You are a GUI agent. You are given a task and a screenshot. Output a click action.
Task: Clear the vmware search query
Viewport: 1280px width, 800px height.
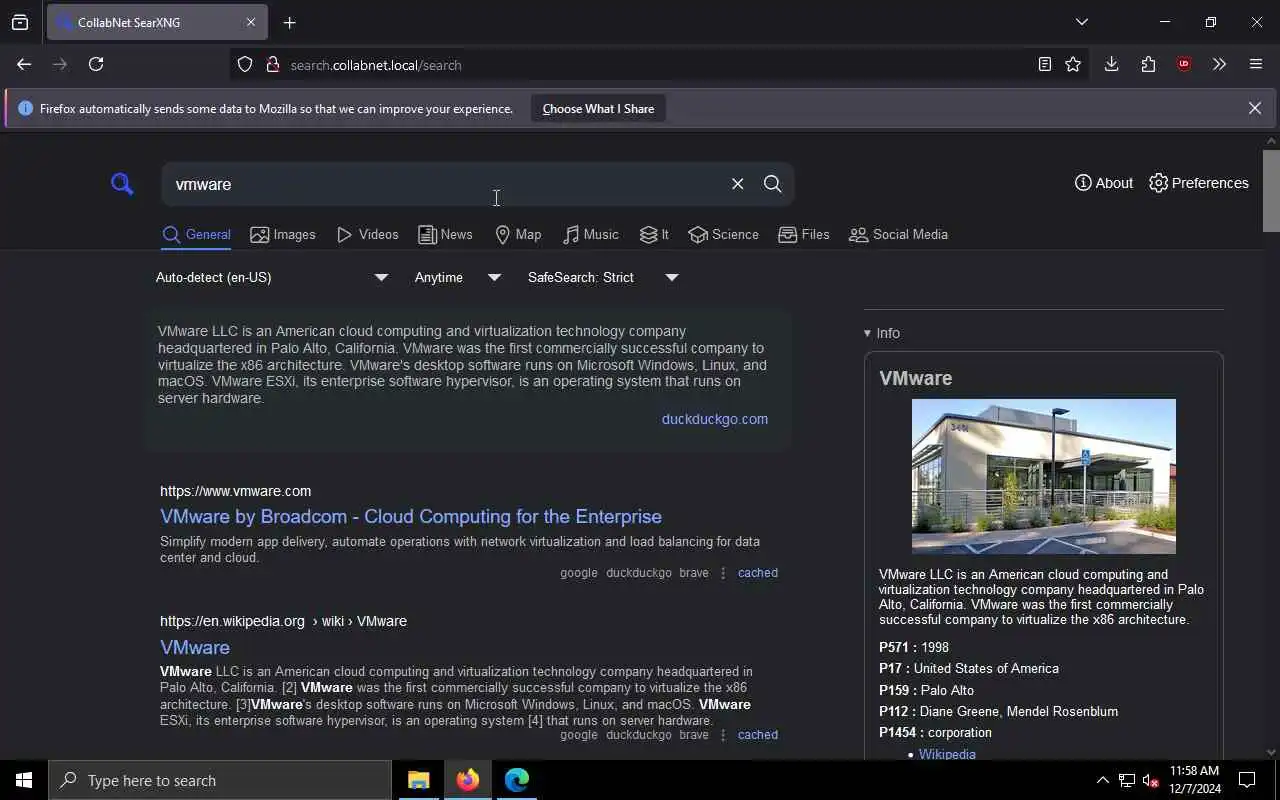(x=737, y=184)
